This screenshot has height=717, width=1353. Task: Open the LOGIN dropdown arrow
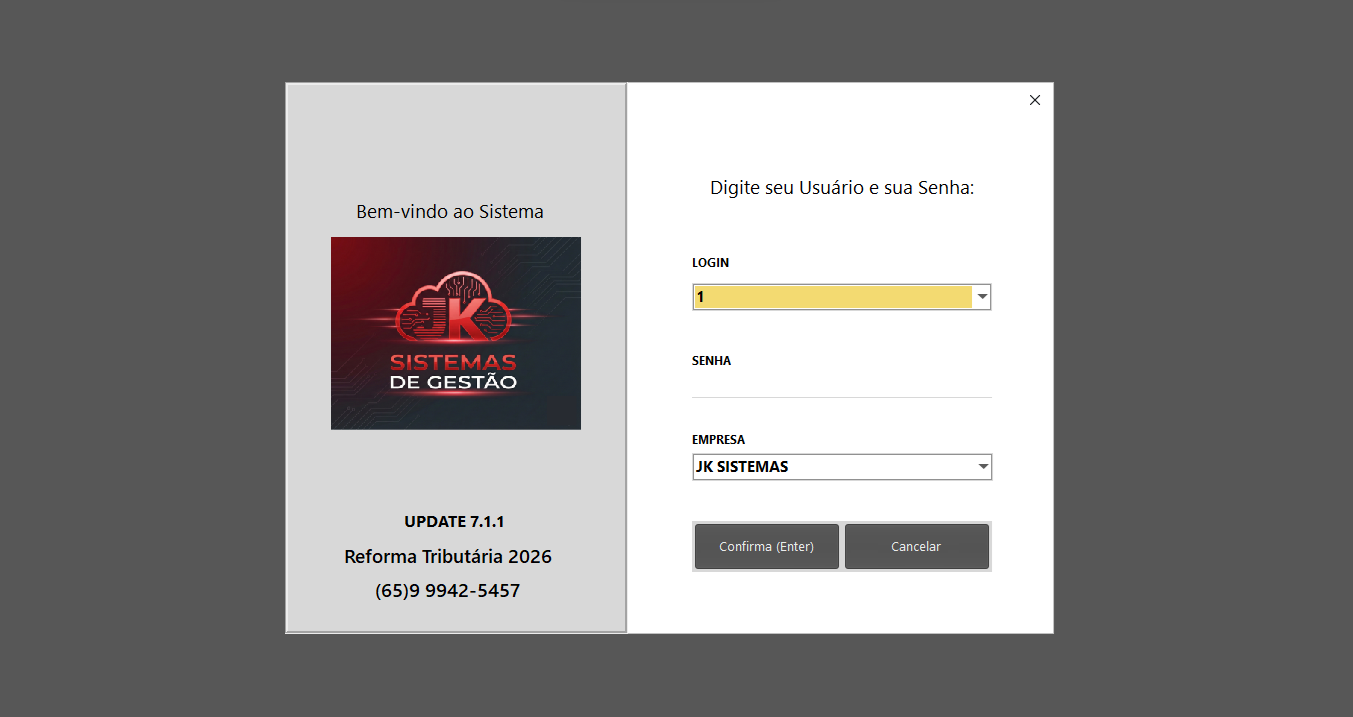pos(982,297)
